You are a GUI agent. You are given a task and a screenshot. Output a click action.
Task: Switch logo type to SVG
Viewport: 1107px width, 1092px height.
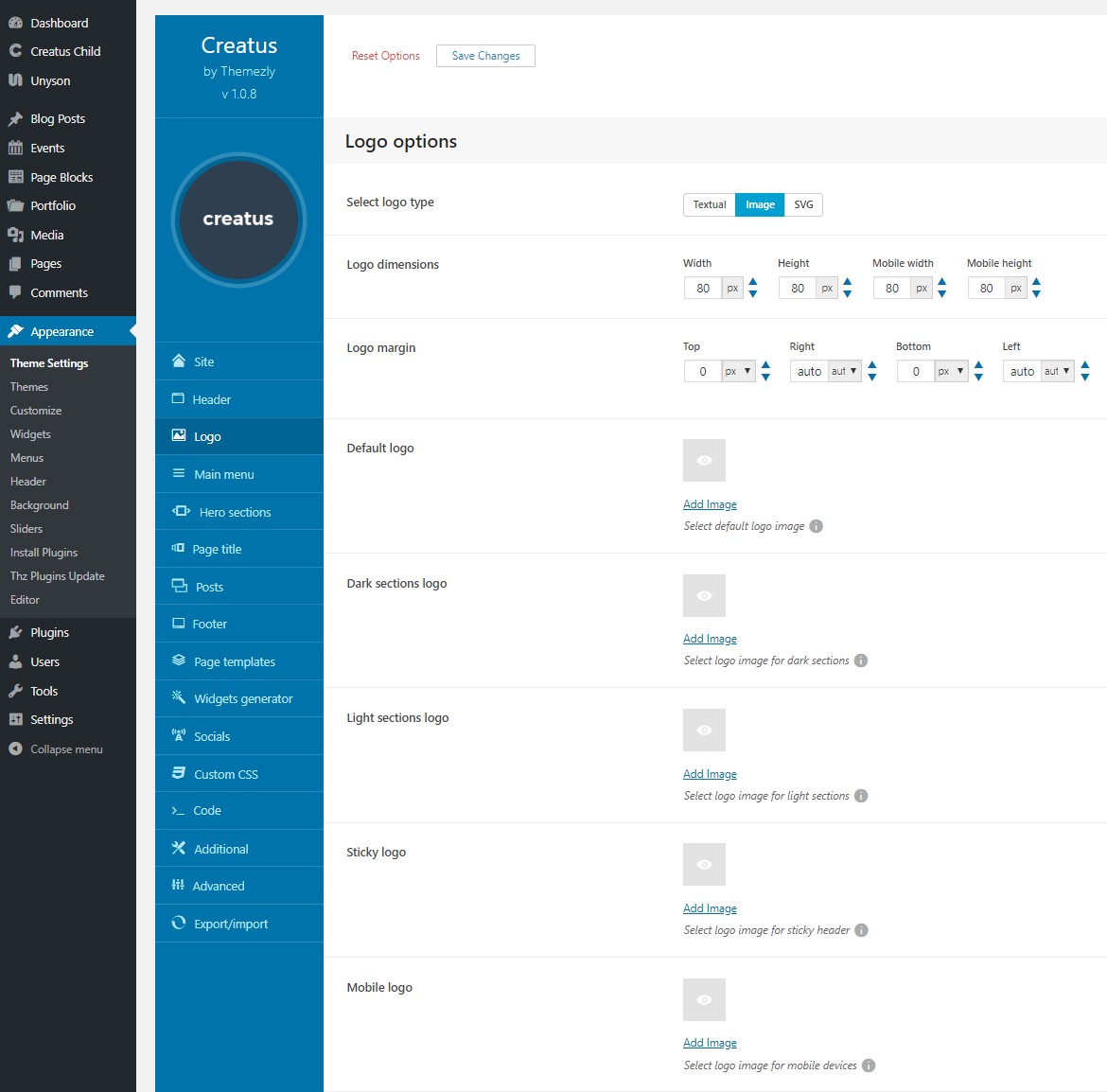803,204
